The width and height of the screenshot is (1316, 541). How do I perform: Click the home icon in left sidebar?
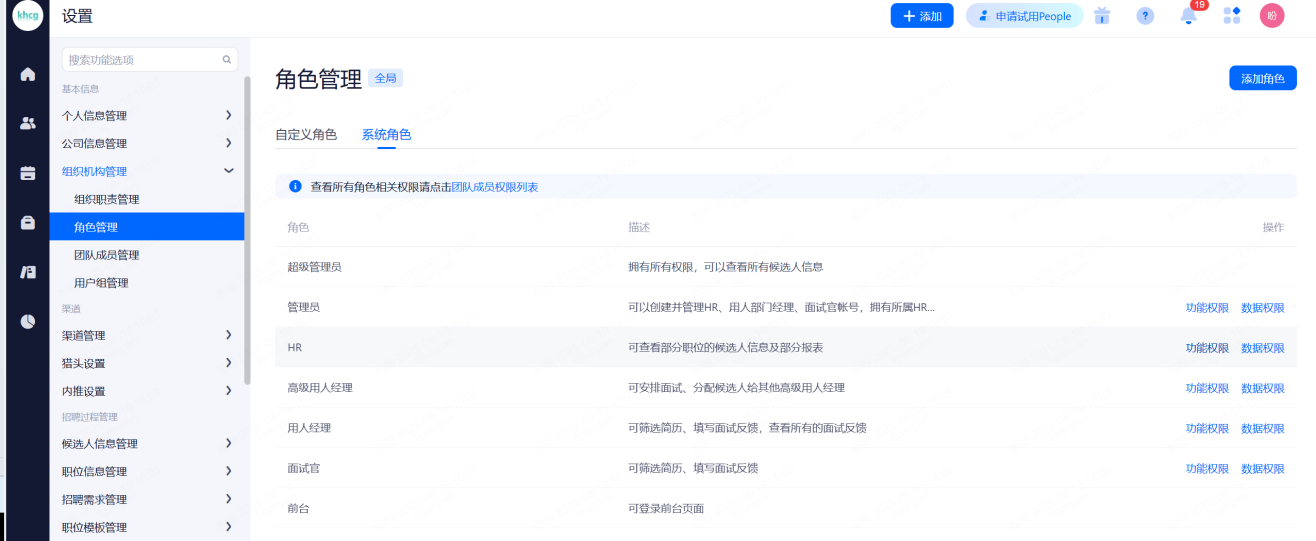28,74
